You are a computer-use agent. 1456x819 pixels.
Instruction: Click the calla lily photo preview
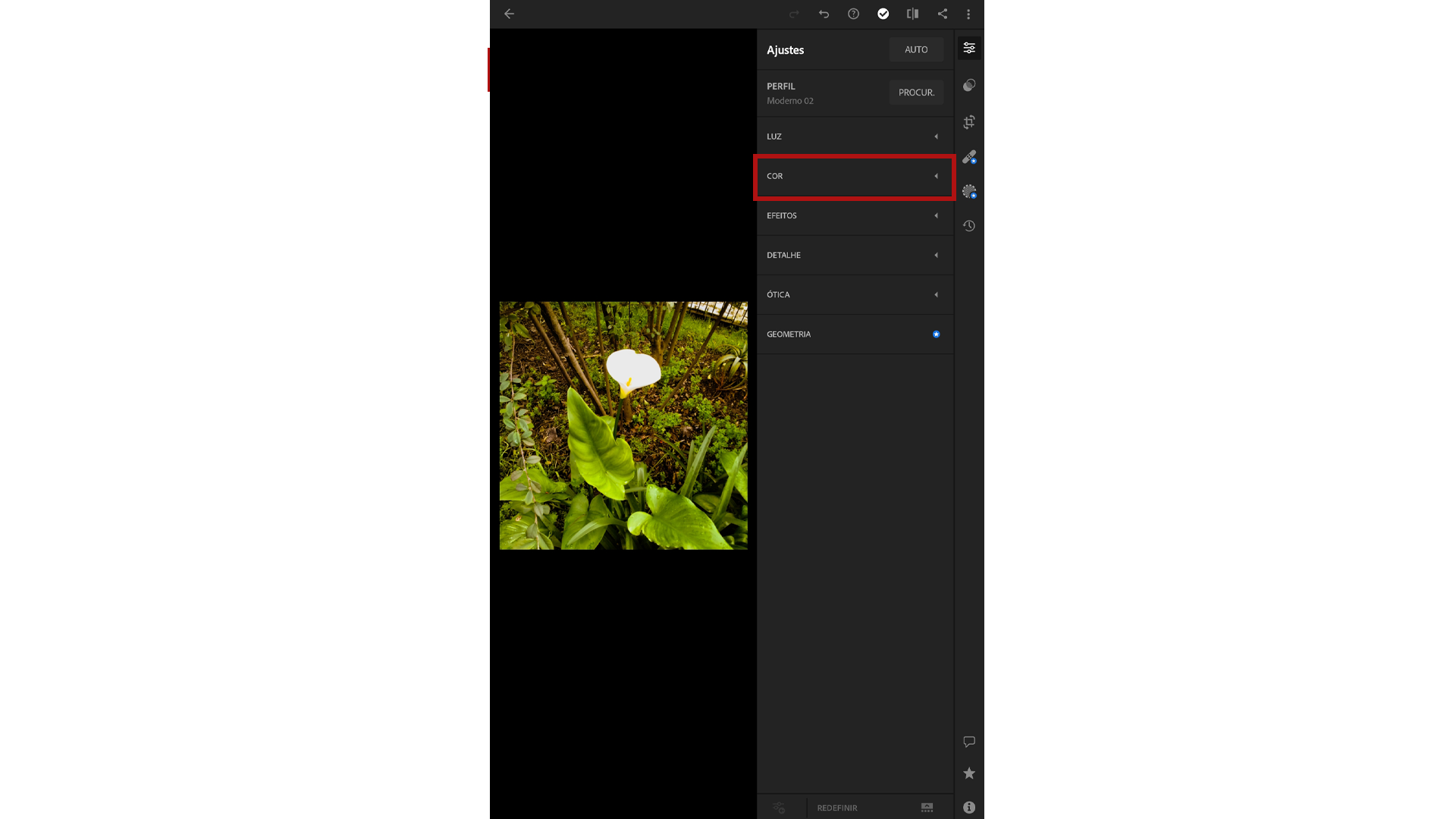coord(623,425)
